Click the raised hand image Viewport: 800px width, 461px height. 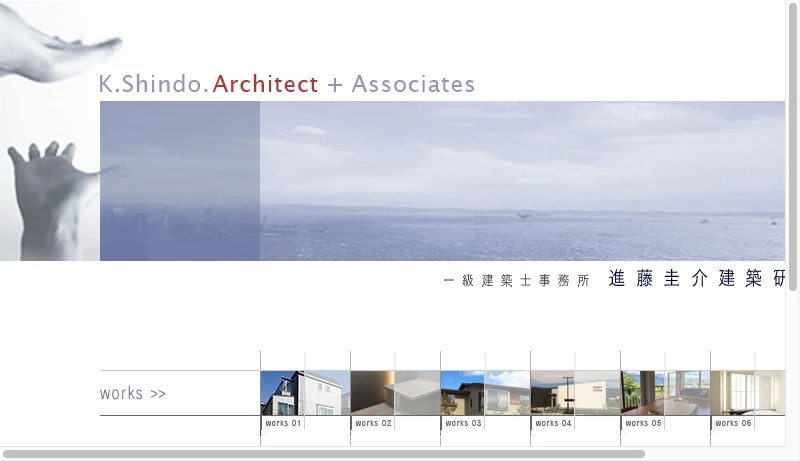click(x=56, y=200)
